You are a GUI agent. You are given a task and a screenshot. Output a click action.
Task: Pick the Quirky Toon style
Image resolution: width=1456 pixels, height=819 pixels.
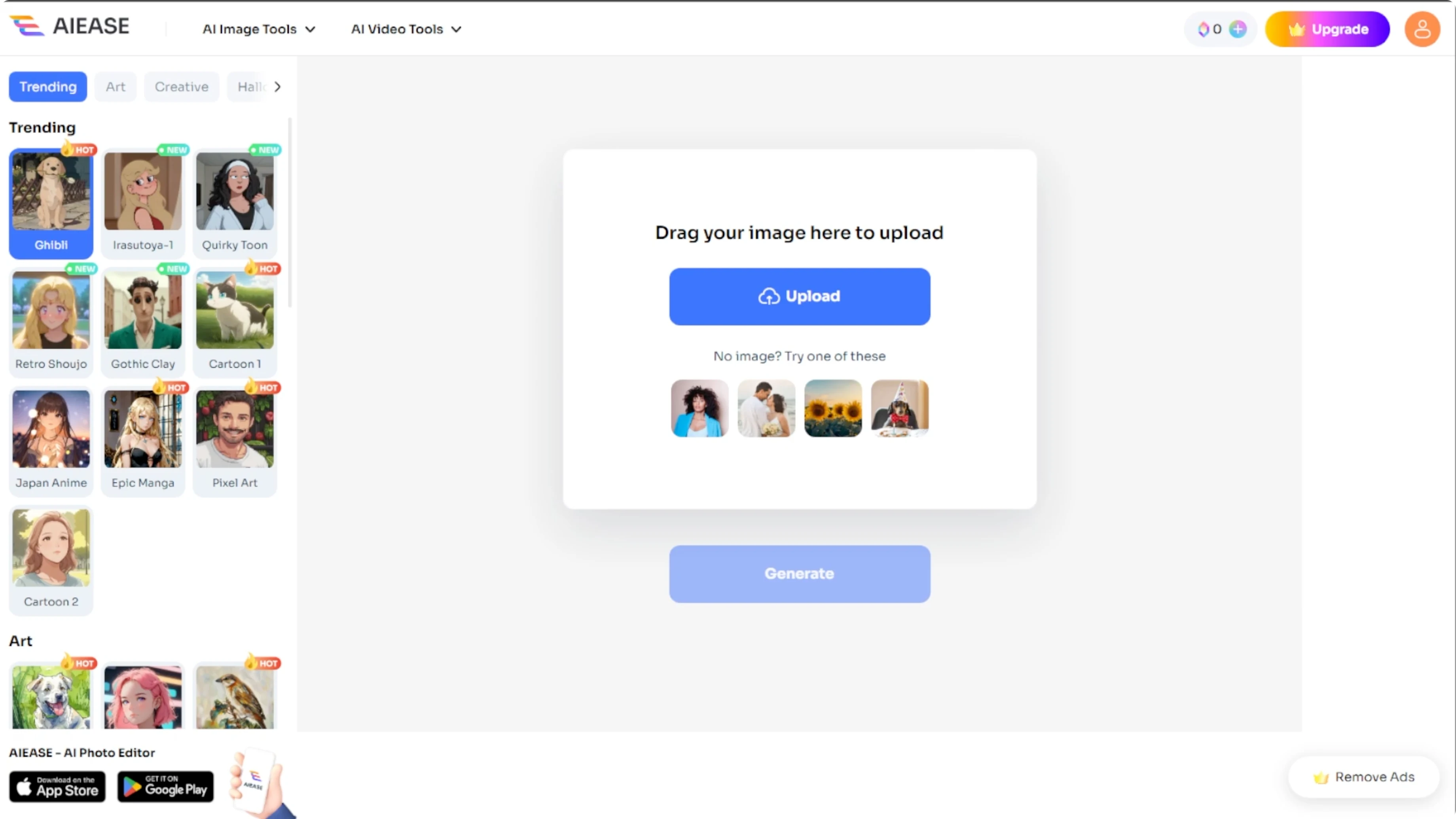tap(235, 203)
